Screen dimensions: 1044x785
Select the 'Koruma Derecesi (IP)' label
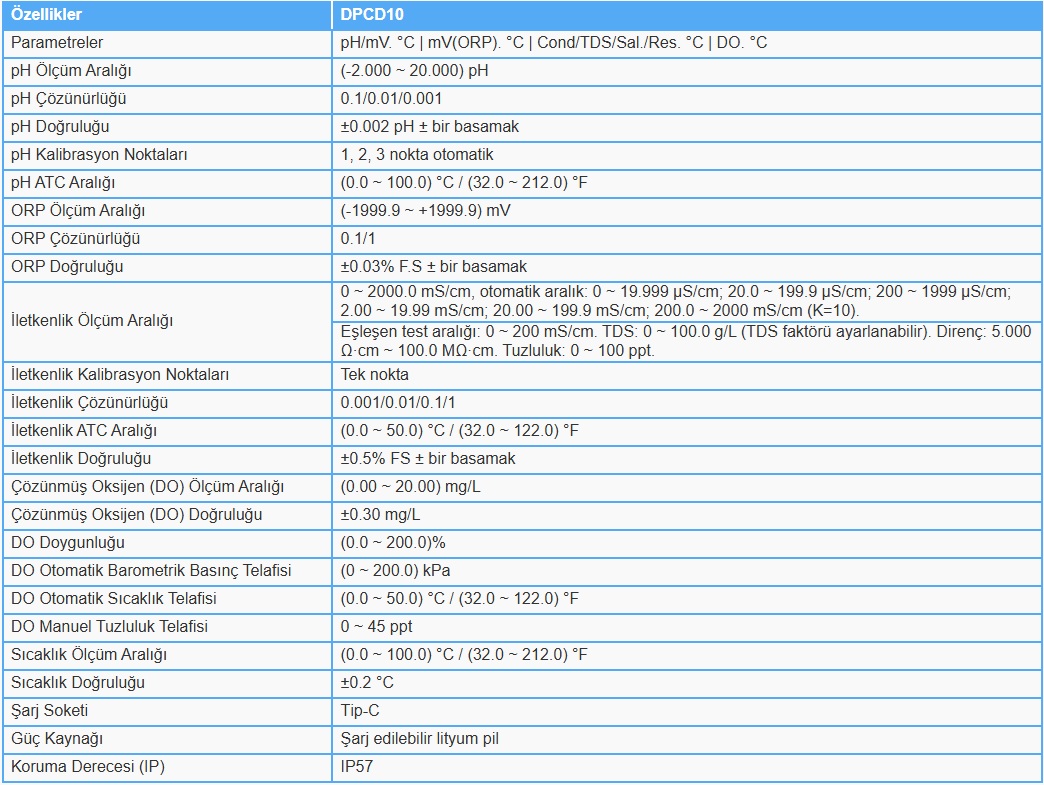pos(87,766)
